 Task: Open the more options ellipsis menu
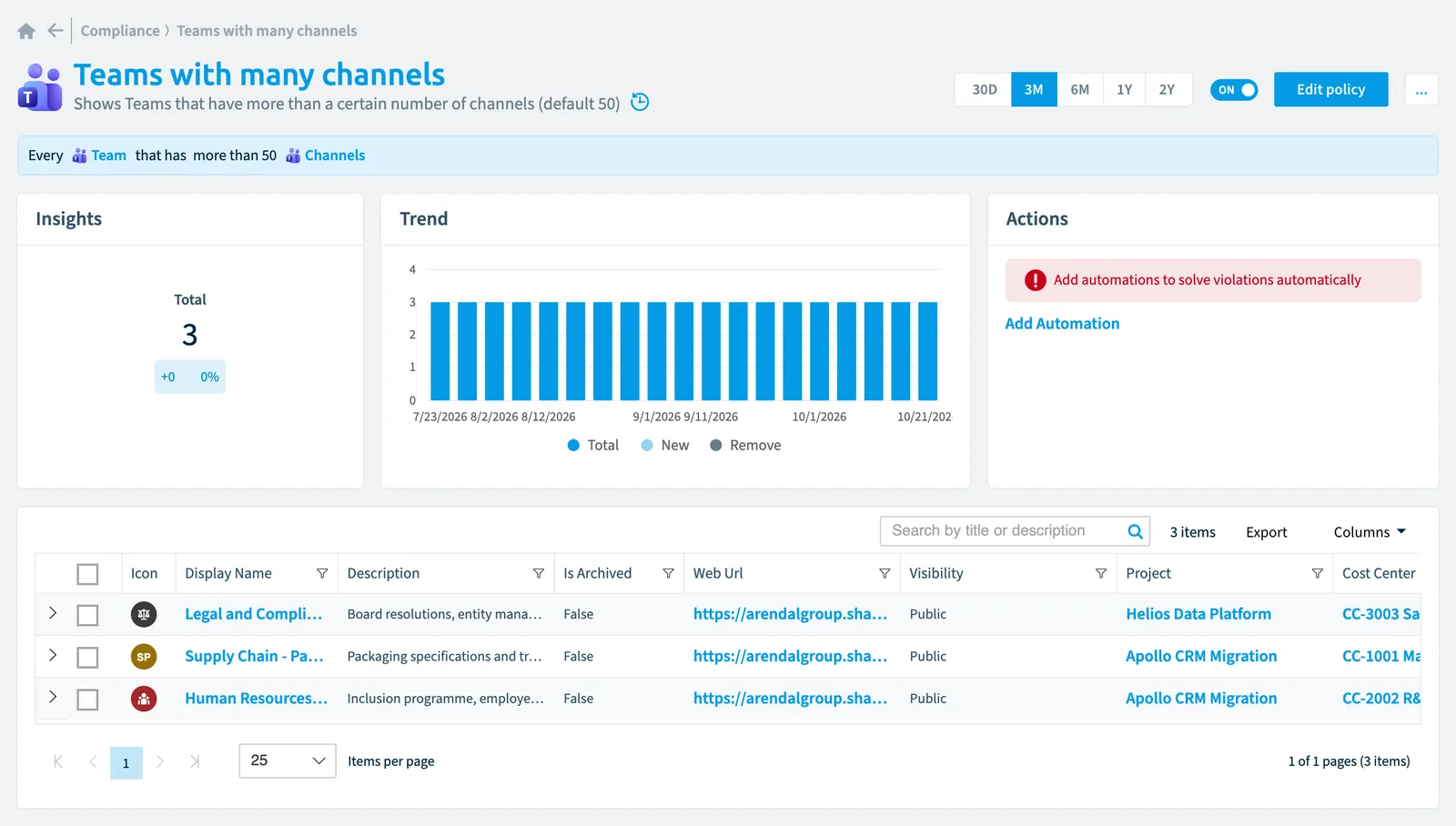pyautogui.click(x=1421, y=90)
